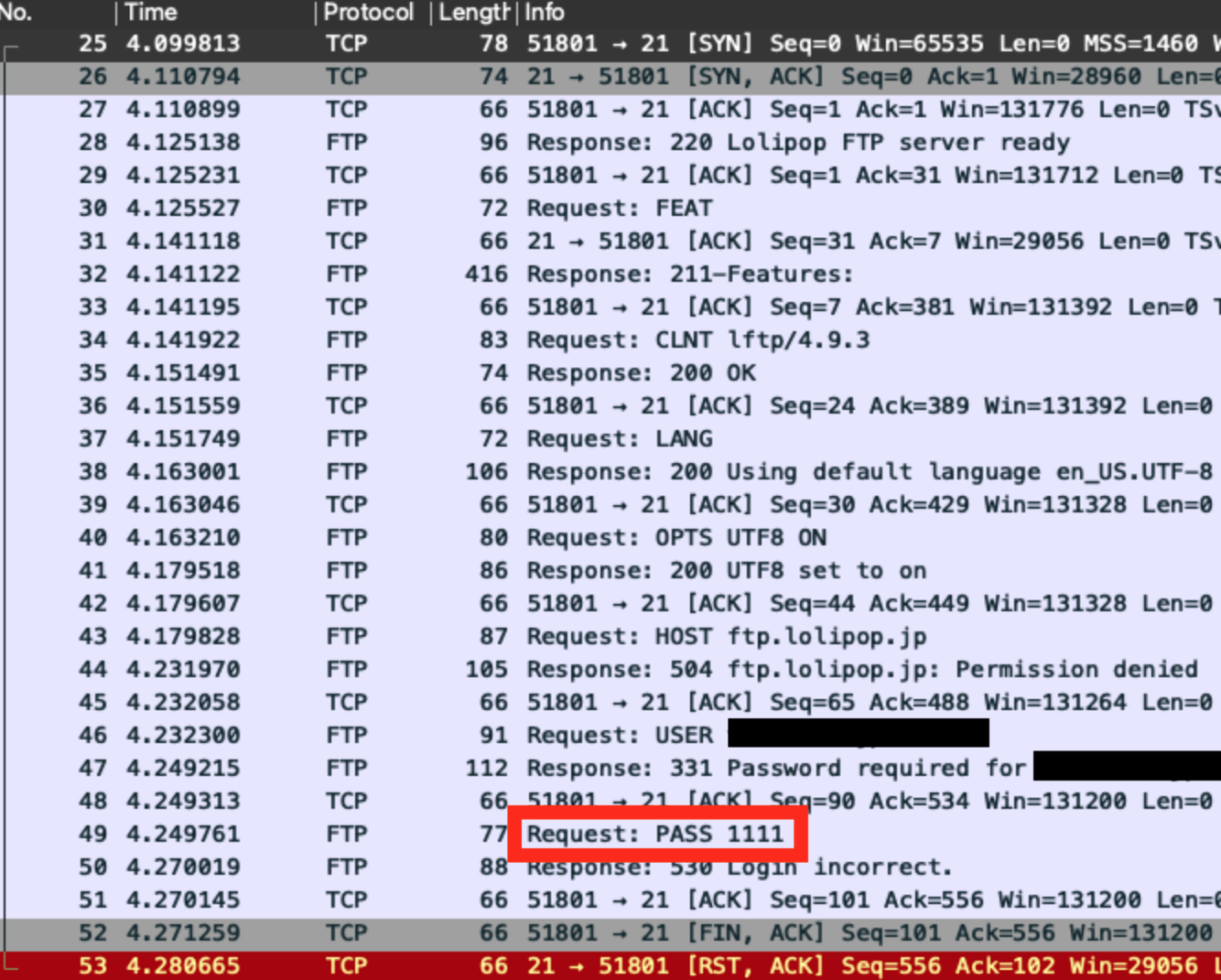Select the '530 Login incorrect' response
Image resolution: width=1221 pixels, height=980 pixels.
610,867
